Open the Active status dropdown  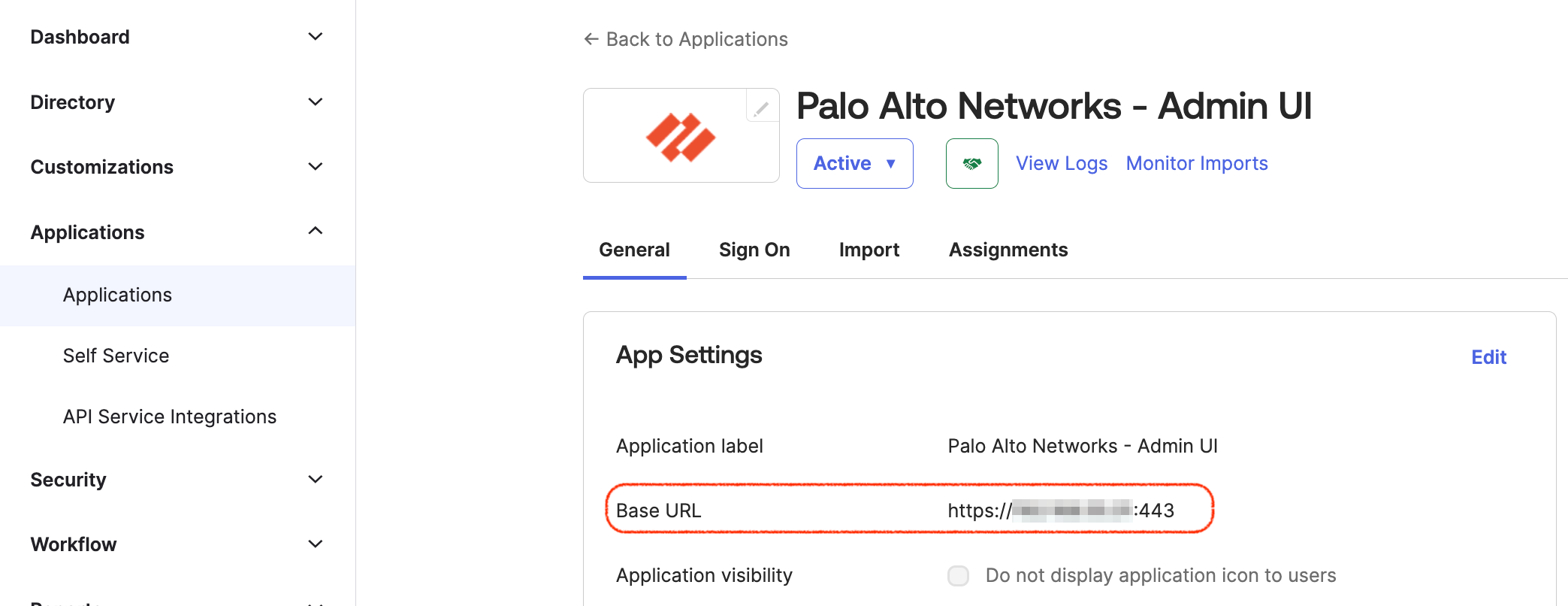click(855, 163)
